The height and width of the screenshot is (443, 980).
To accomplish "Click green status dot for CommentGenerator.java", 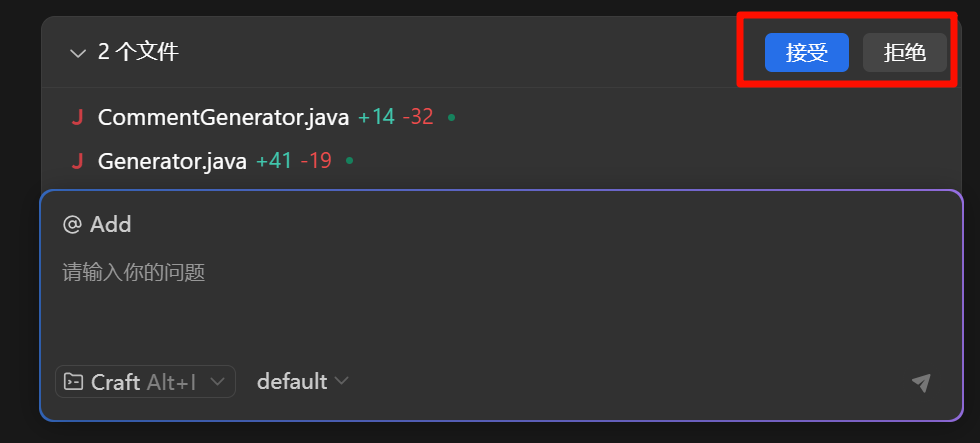I will (452, 118).
